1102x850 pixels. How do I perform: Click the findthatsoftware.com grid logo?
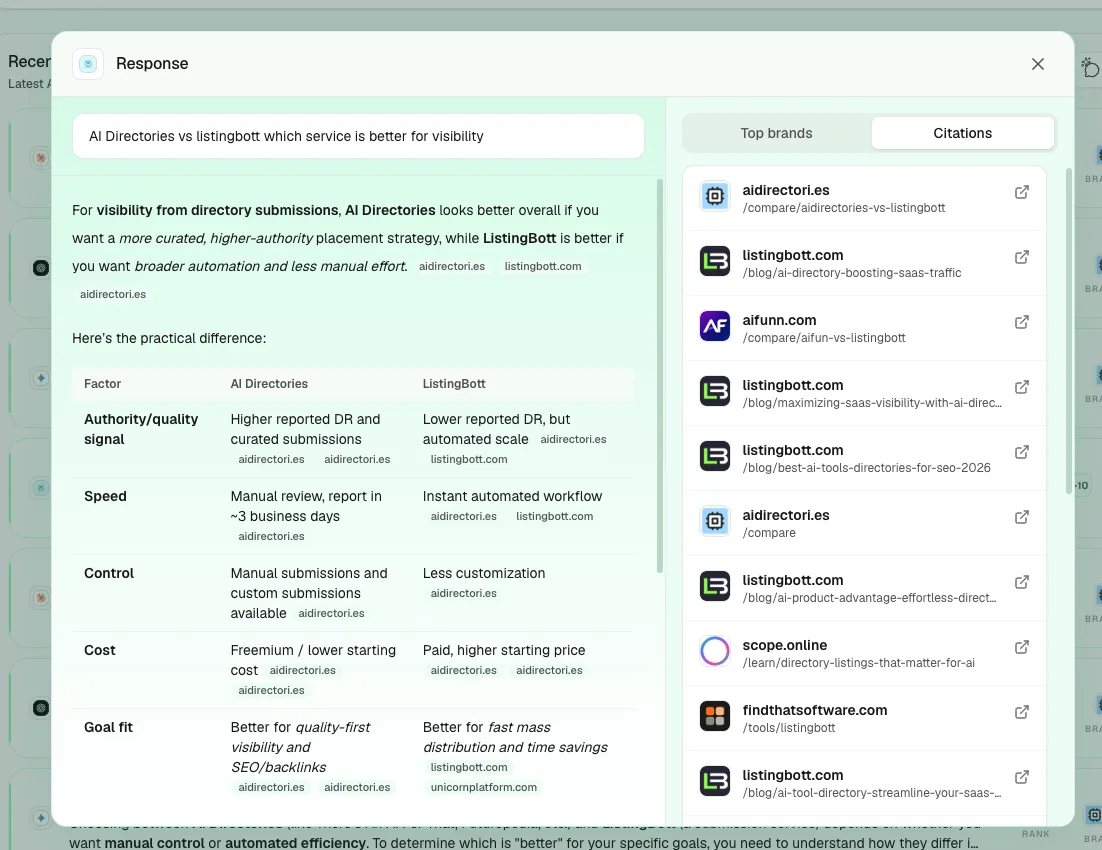[715, 716]
